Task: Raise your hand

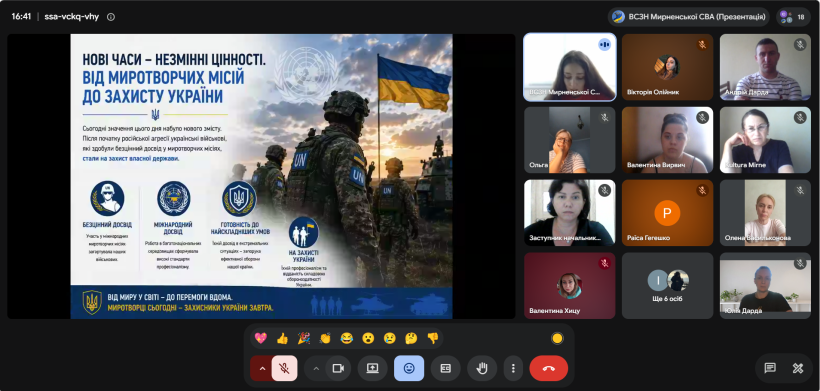Action: pyautogui.click(x=482, y=369)
